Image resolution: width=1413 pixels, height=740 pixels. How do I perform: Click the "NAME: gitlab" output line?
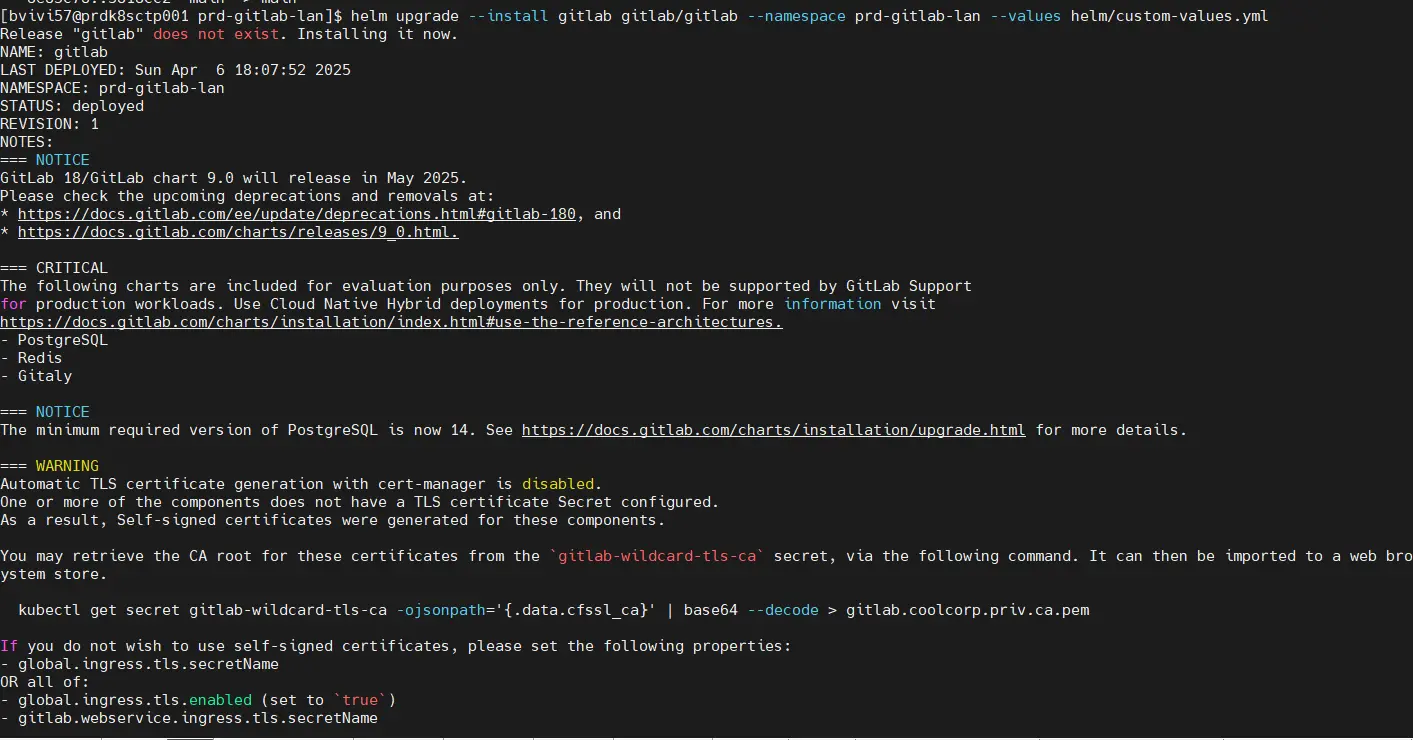point(54,52)
